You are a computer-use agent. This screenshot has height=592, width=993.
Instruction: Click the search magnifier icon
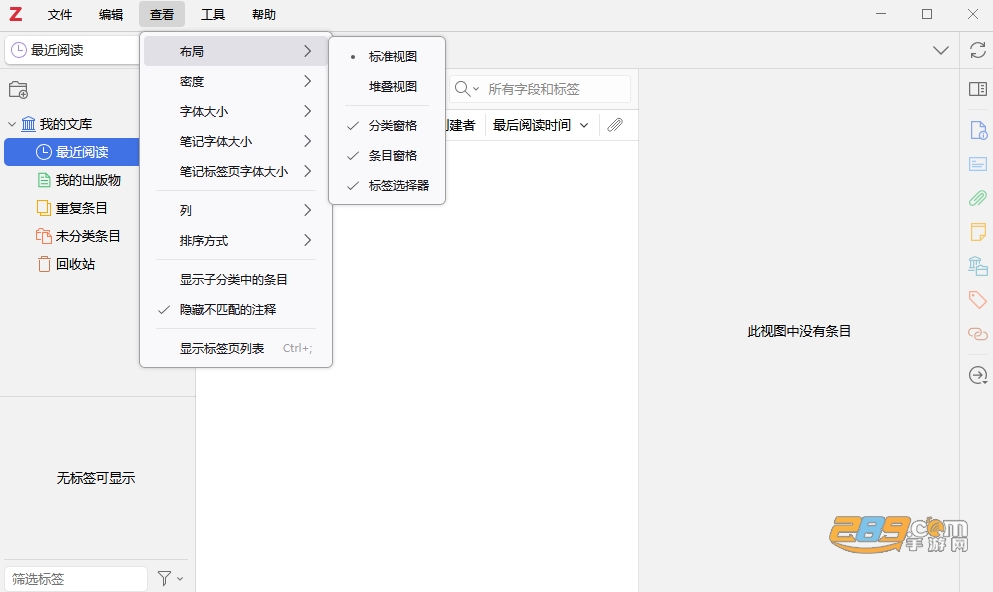coord(463,89)
